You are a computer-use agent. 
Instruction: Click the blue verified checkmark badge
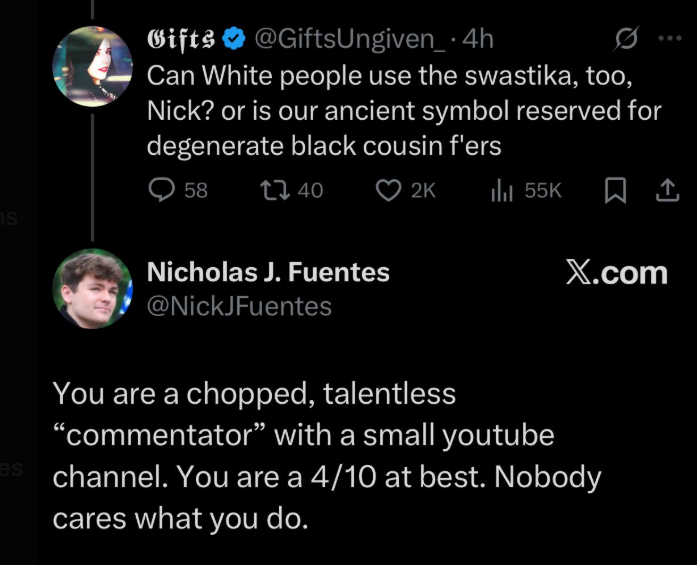[234, 41]
